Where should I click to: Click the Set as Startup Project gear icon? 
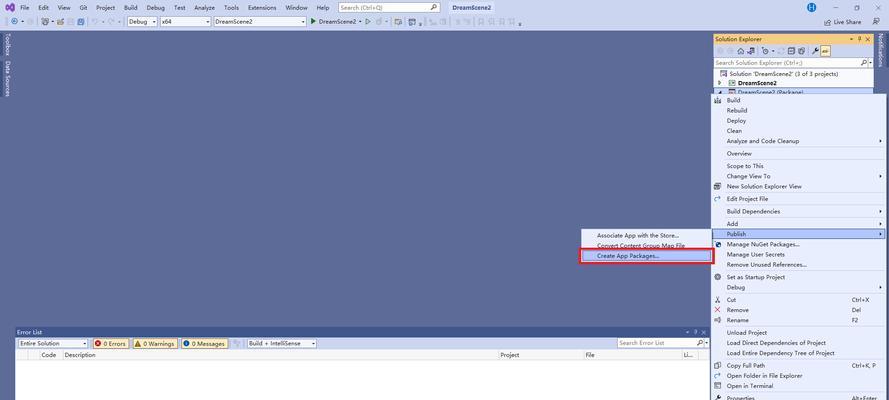coord(718,277)
